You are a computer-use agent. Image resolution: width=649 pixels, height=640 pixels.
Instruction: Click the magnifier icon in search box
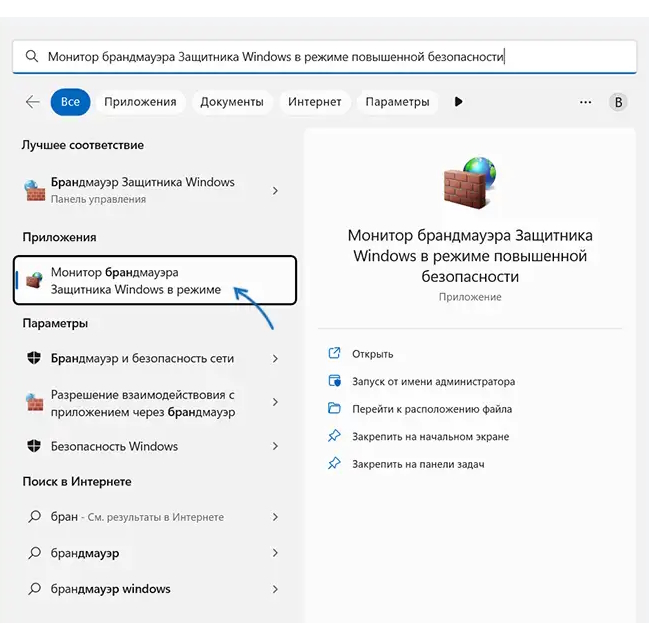32,56
